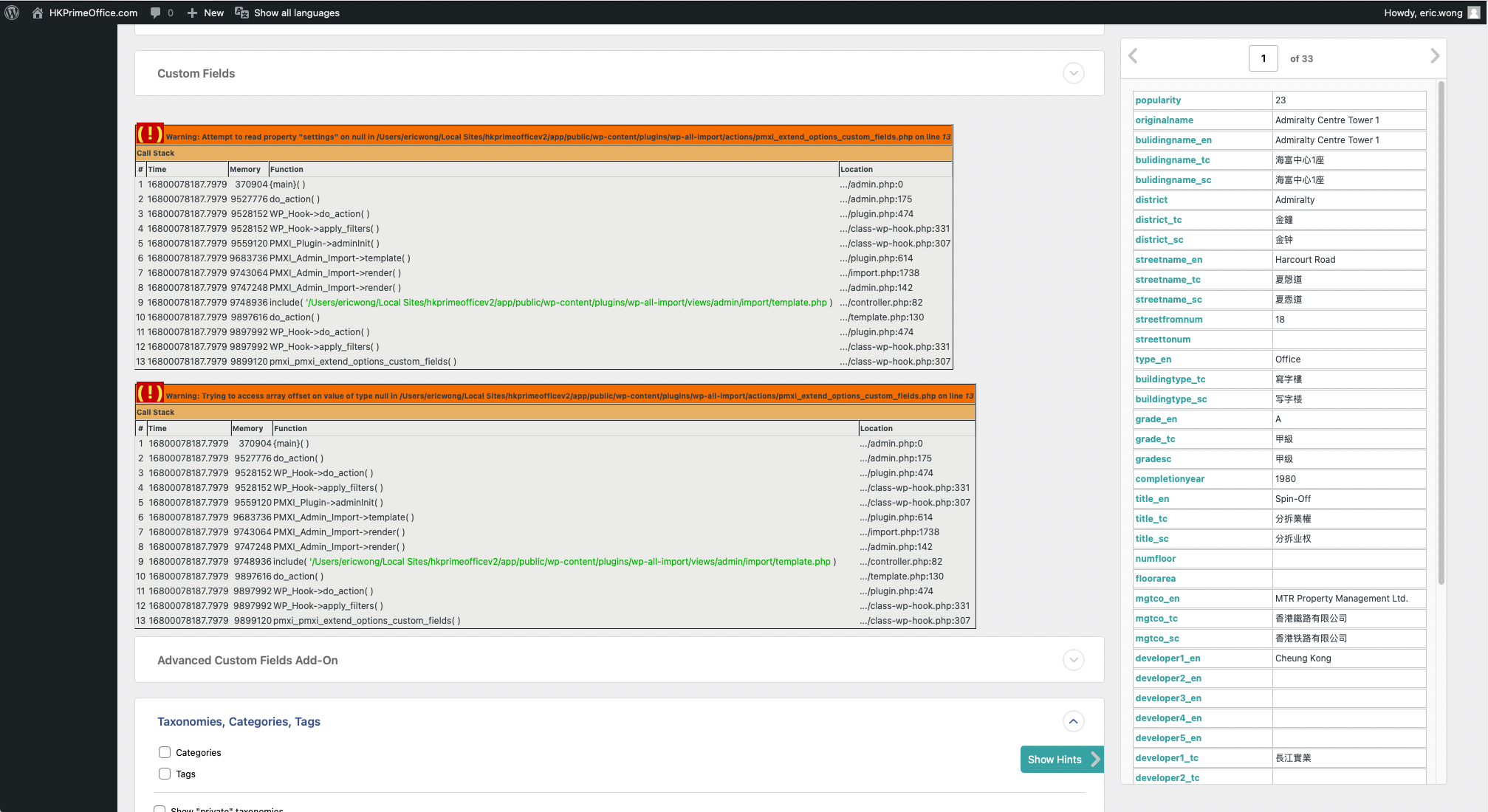The width and height of the screenshot is (1488, 812).
Task: Open Howdy, eric.wong account menu
Action: (1422, 13)
